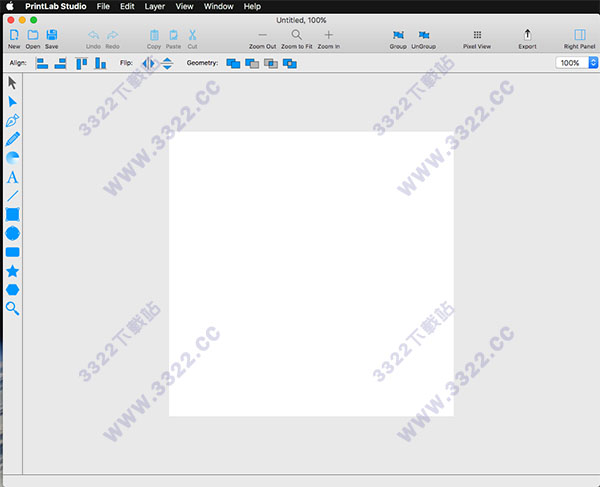Select the Star shape tool

[x=12, y=271]
